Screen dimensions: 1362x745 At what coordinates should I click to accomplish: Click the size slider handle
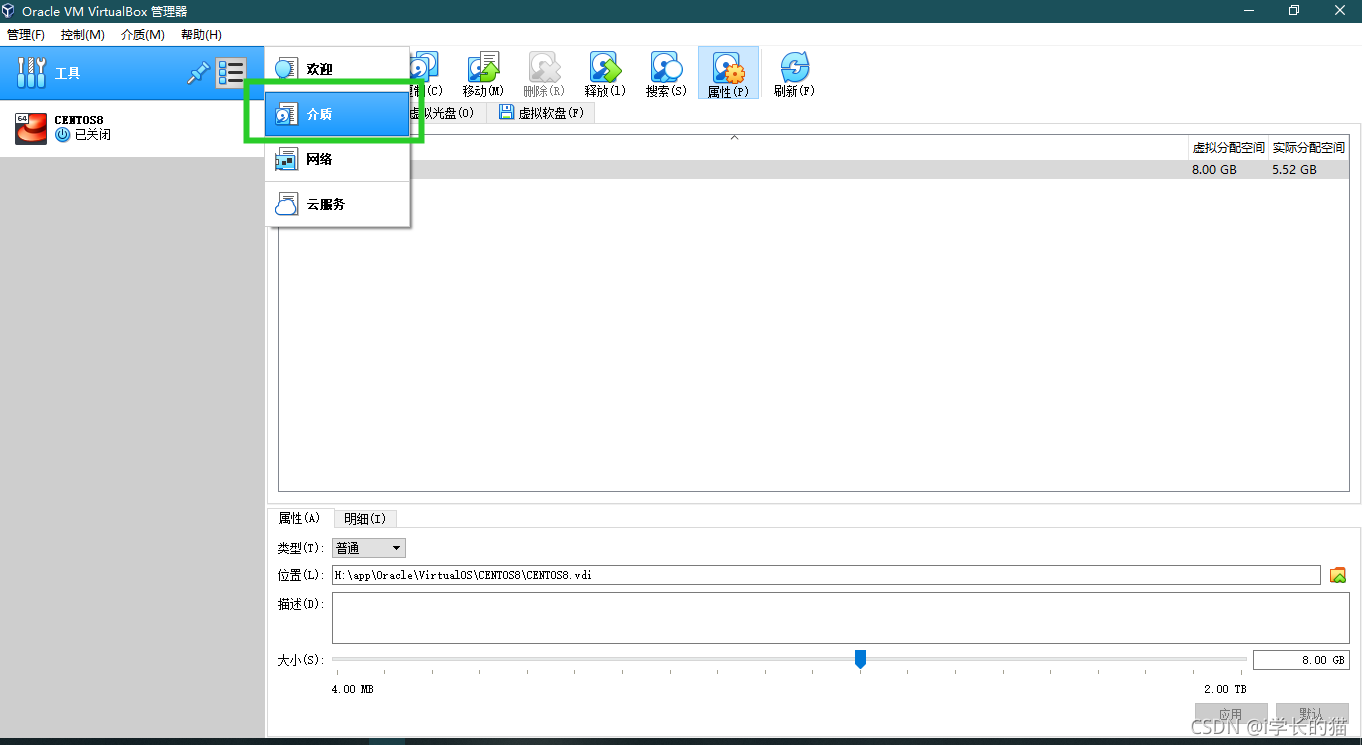pyautogui.click(x=860, y=659)
